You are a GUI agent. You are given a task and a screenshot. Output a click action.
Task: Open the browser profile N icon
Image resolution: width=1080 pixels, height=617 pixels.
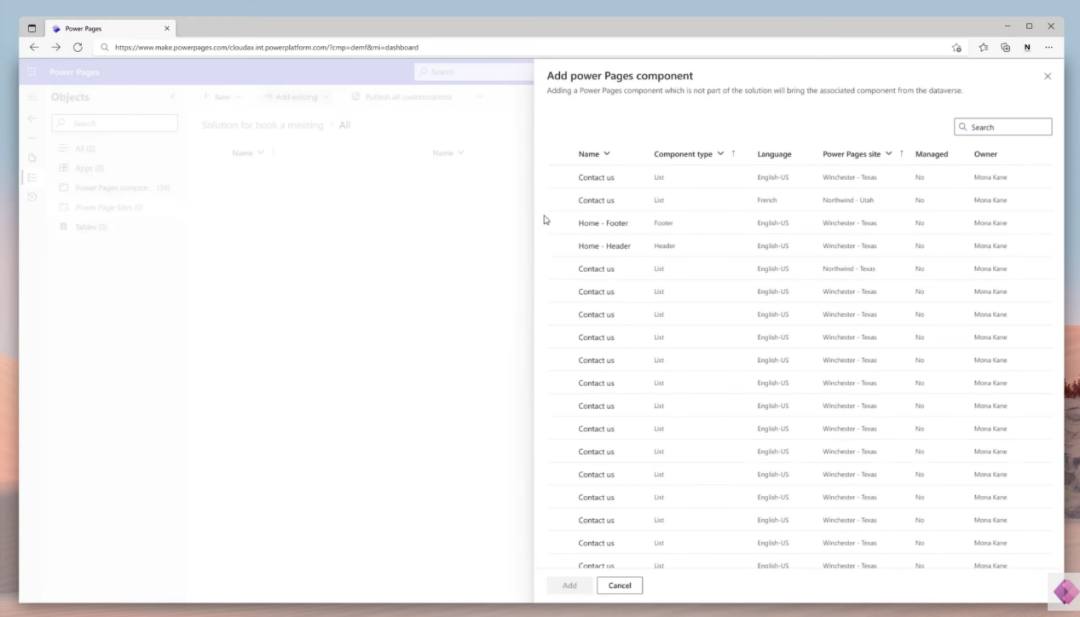click(x=1027, y=48)
